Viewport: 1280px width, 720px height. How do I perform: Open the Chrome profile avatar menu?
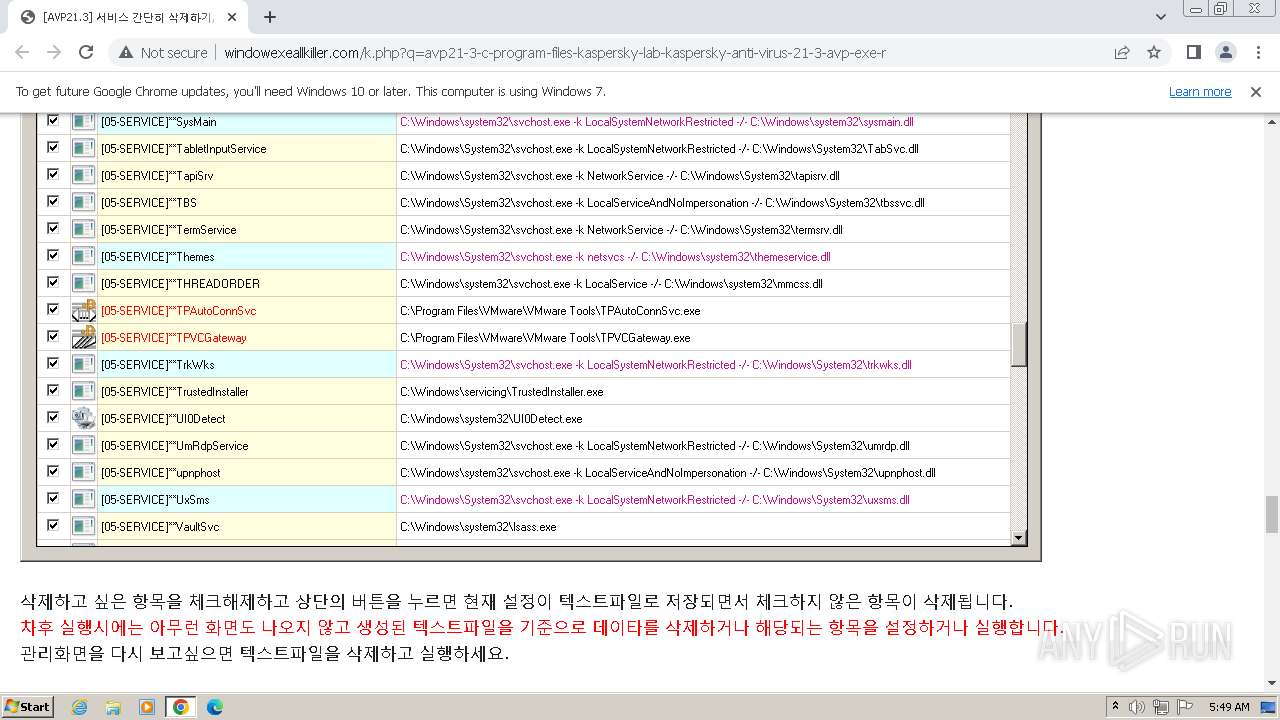click(1225, 53)
